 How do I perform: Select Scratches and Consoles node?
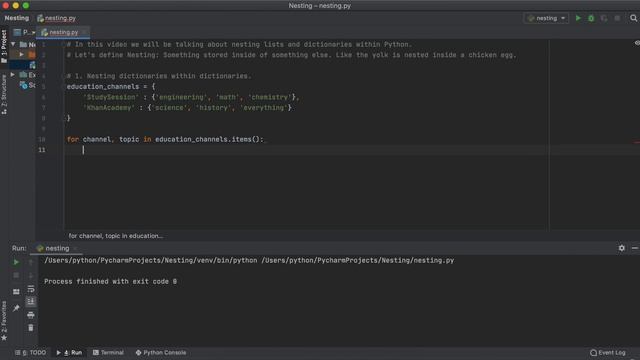click(28, 85)
